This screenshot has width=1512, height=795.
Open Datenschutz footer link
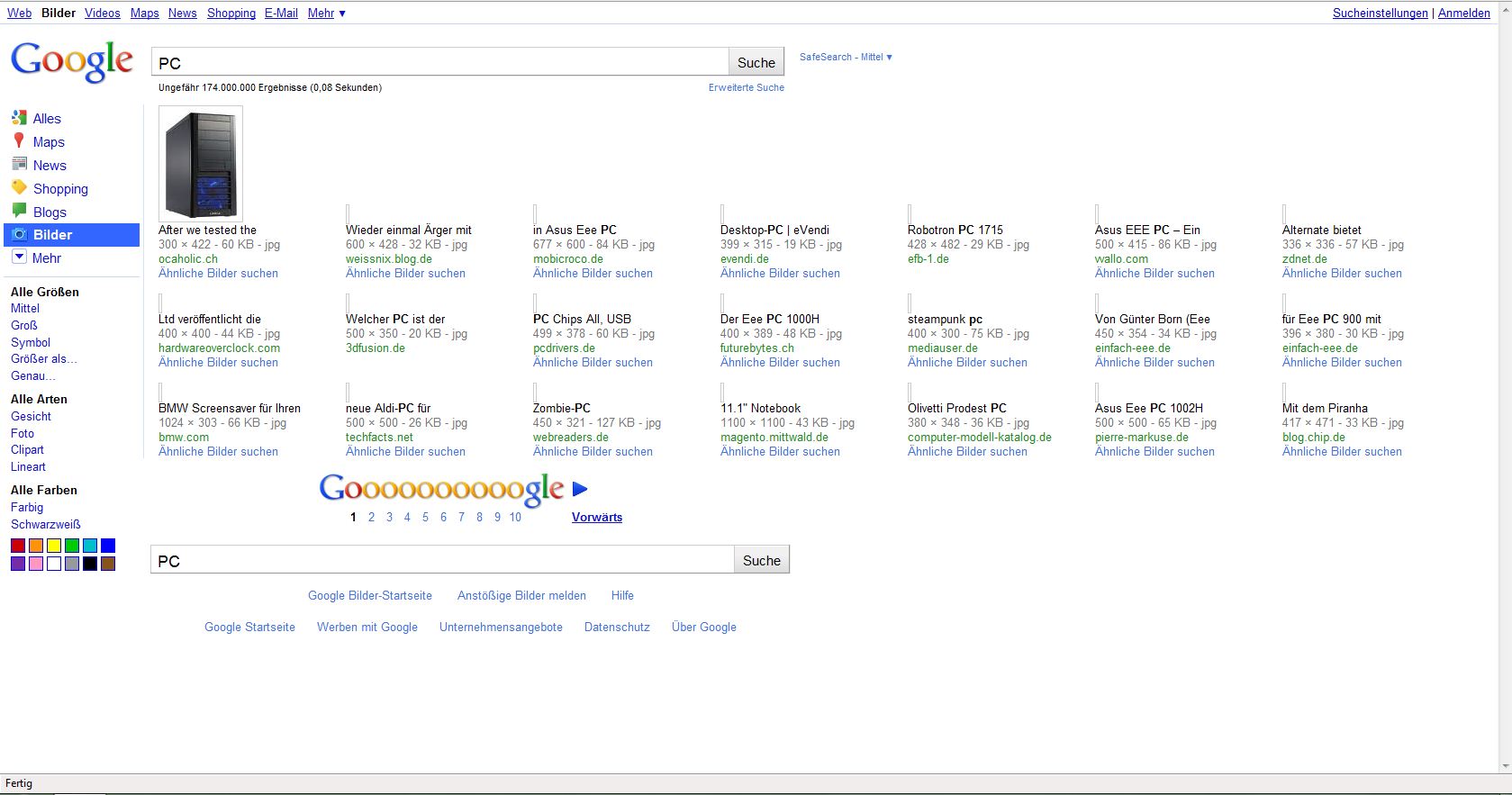617,627
